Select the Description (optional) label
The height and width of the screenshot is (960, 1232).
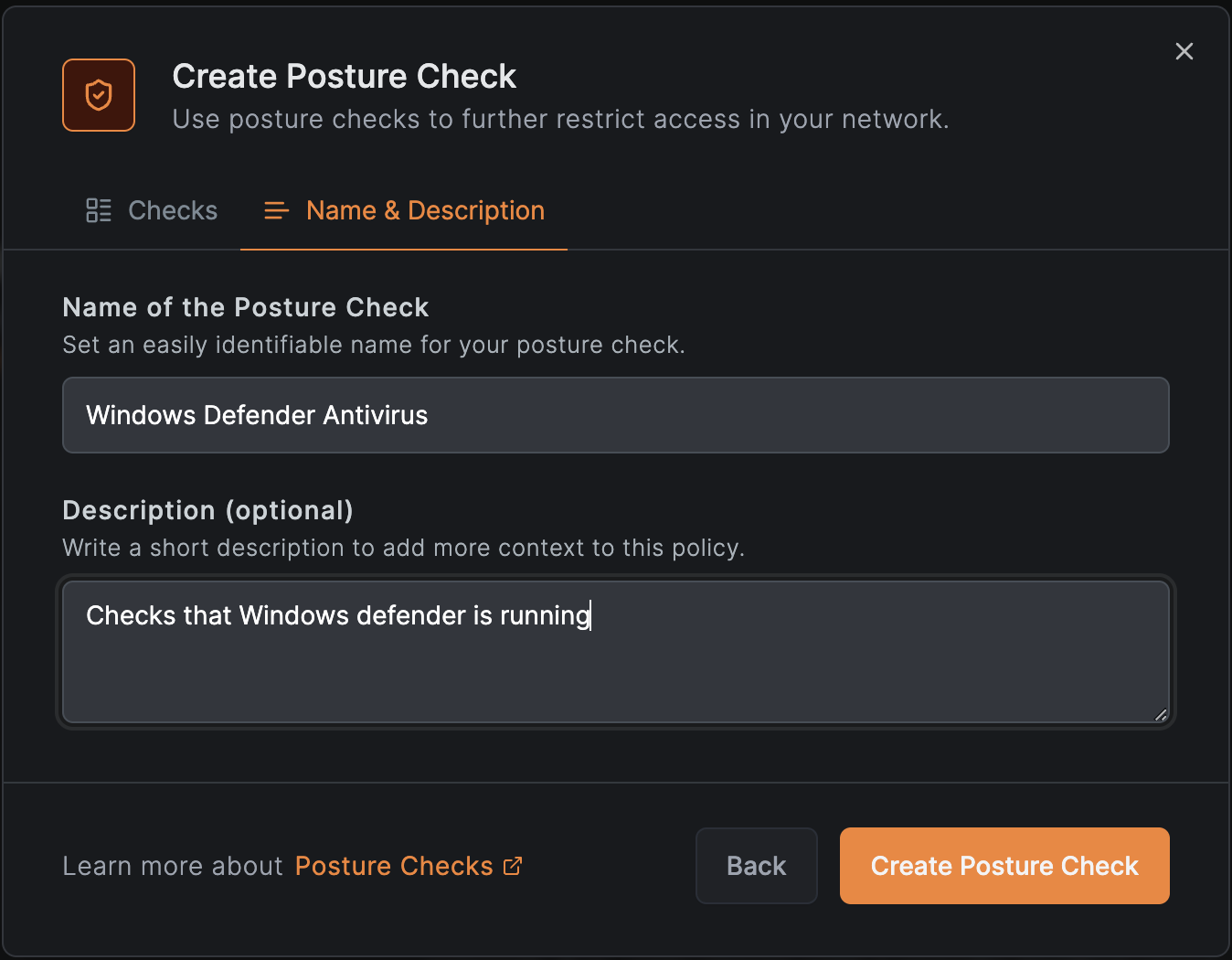point(207,510)
